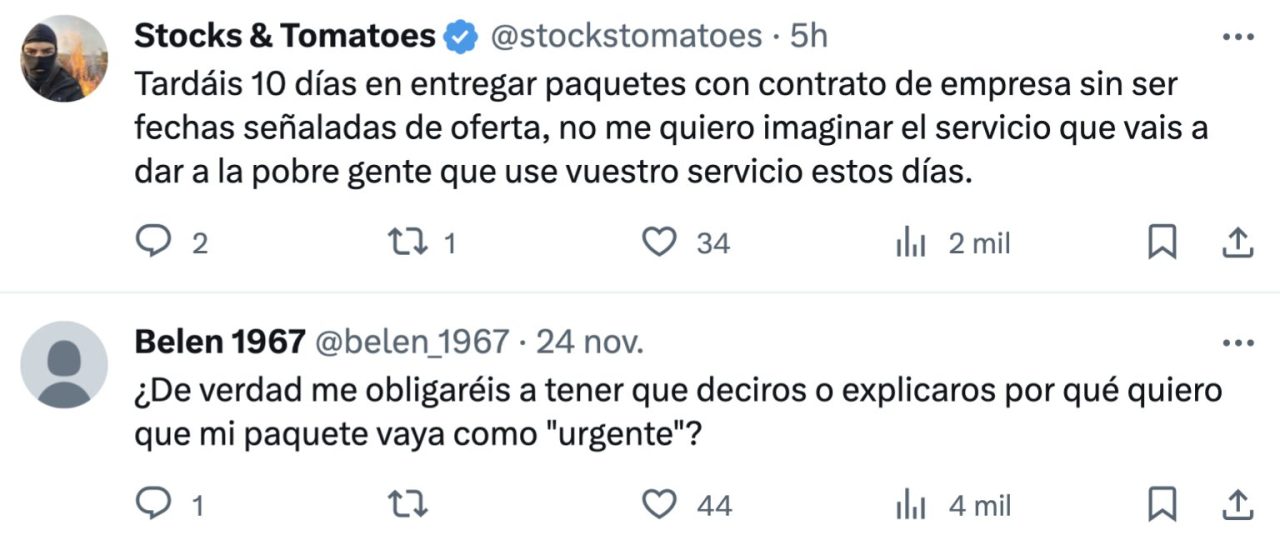
Task: Open Stocks & Tomatoes profile picture
Action: (x=64, y=58)
